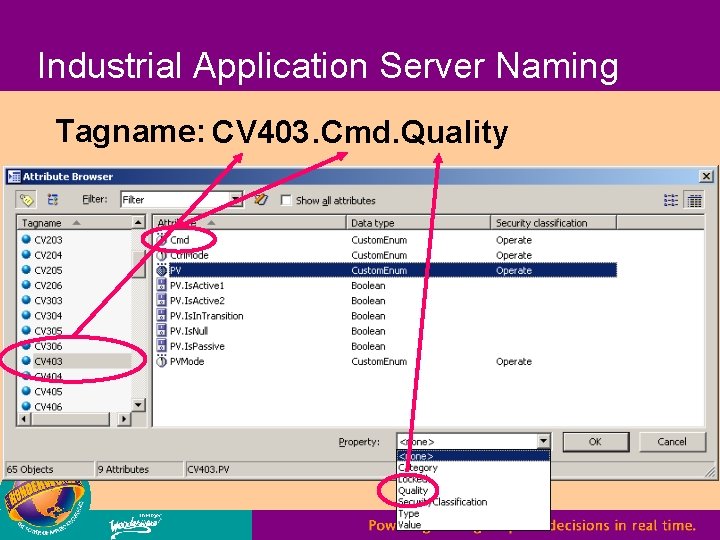
Task: Select the PV.IsPassive attribute name
Action: point(197,346)
